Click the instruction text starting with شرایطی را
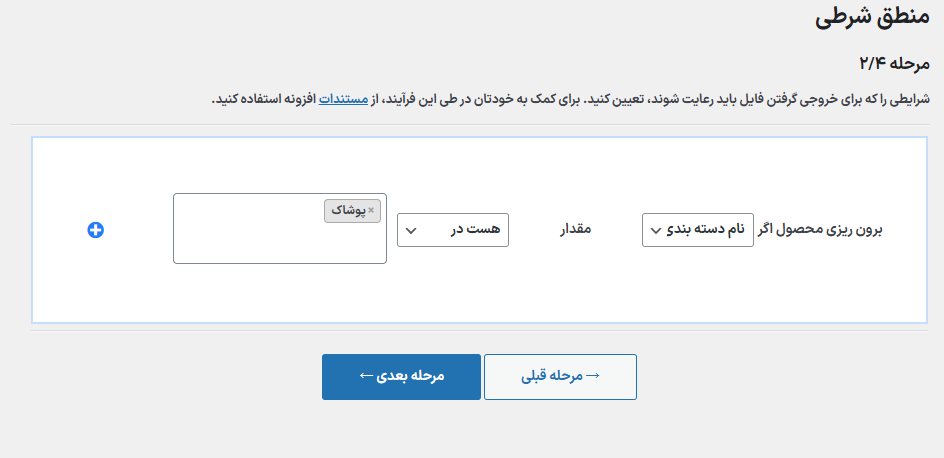The width and height of the screenshot is (944, 458). (x=700, y=100)
